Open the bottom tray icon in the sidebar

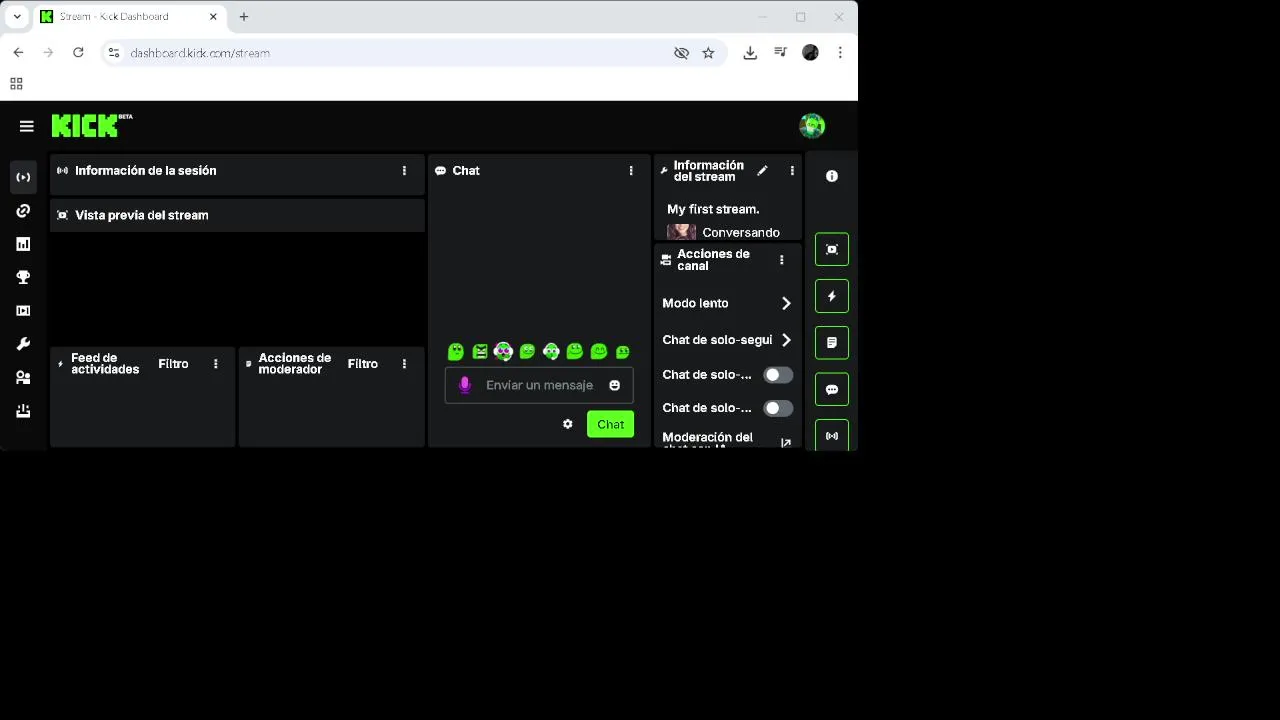[x=23, y=411]
